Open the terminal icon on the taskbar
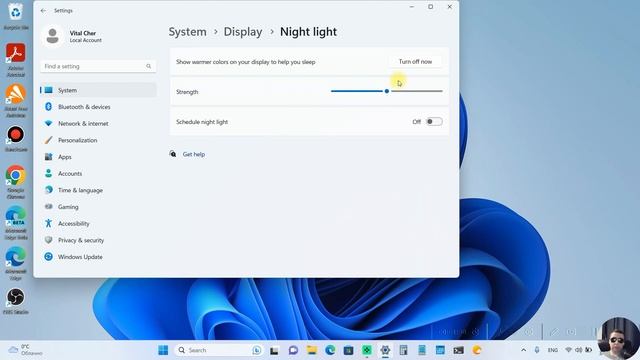 (458, 350)
